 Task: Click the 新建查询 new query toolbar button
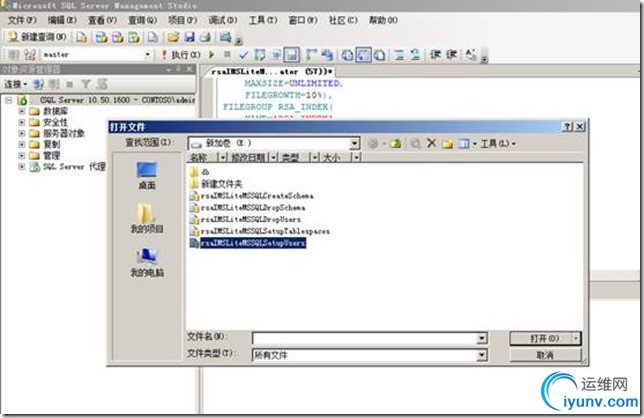[37, 37]
